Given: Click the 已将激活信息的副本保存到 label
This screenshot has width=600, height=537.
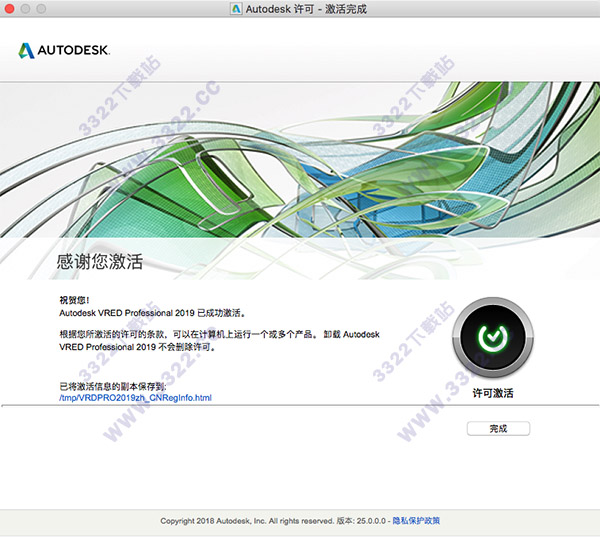Looking at the screenshot, I should click(118, 386).
